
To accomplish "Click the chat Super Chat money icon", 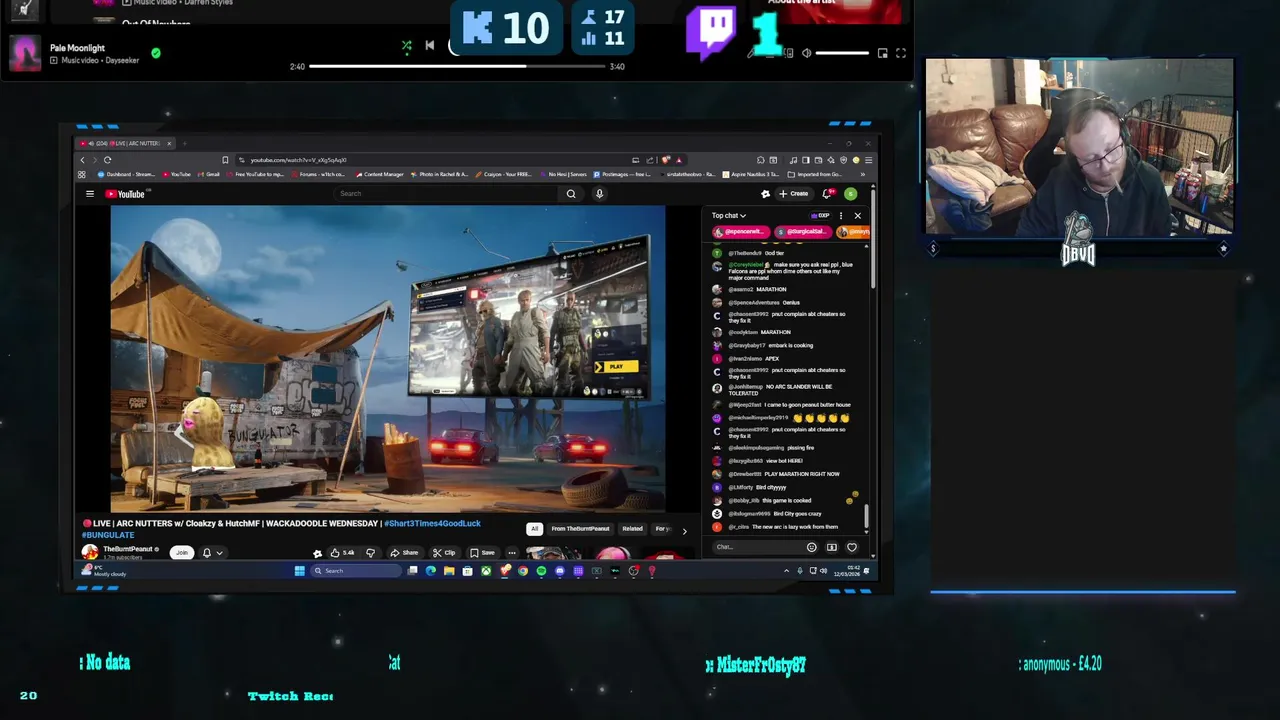I will pos(831,547).
